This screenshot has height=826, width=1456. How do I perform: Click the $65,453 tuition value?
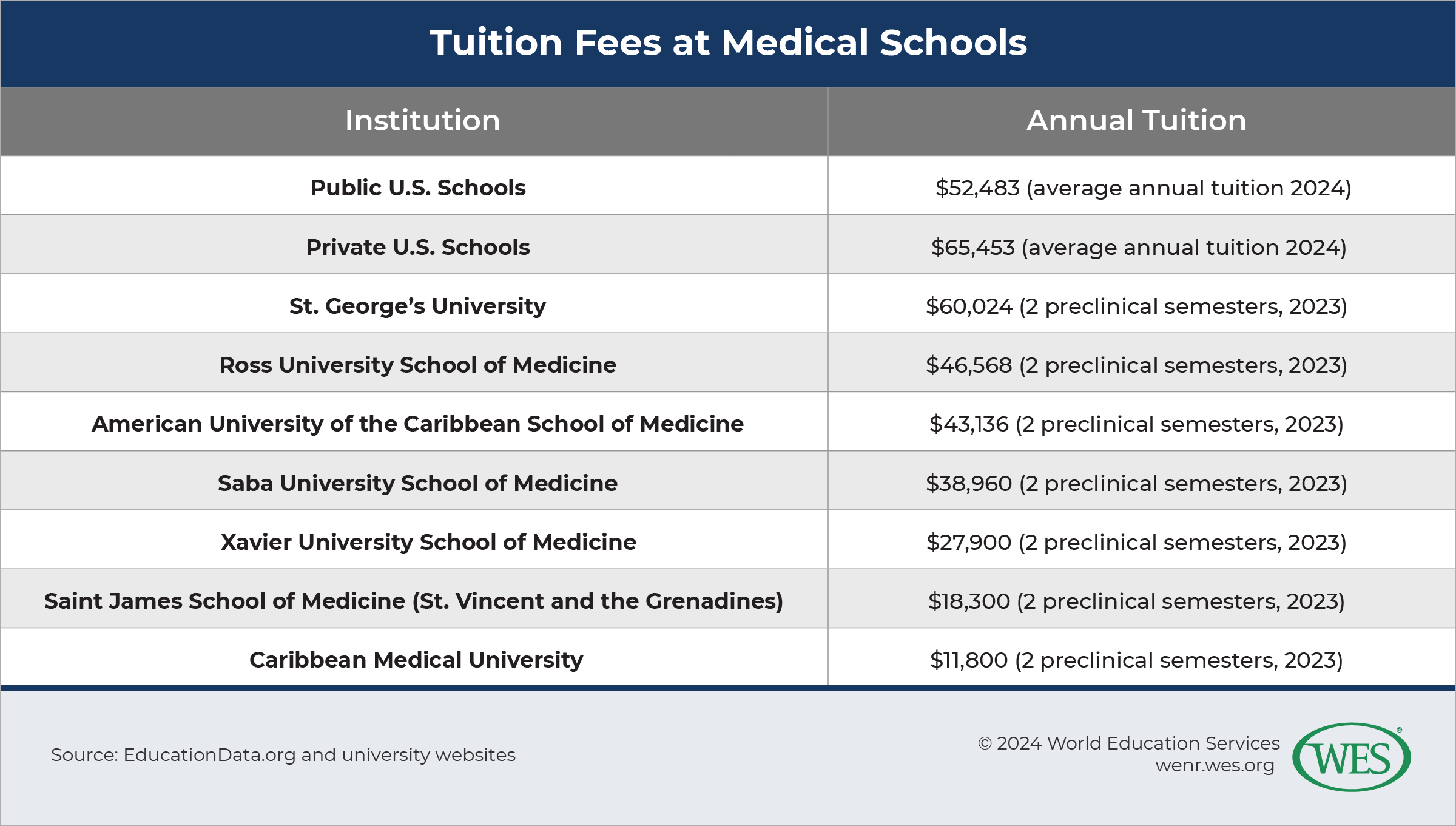pyautogui.click(x=972, y=248)
